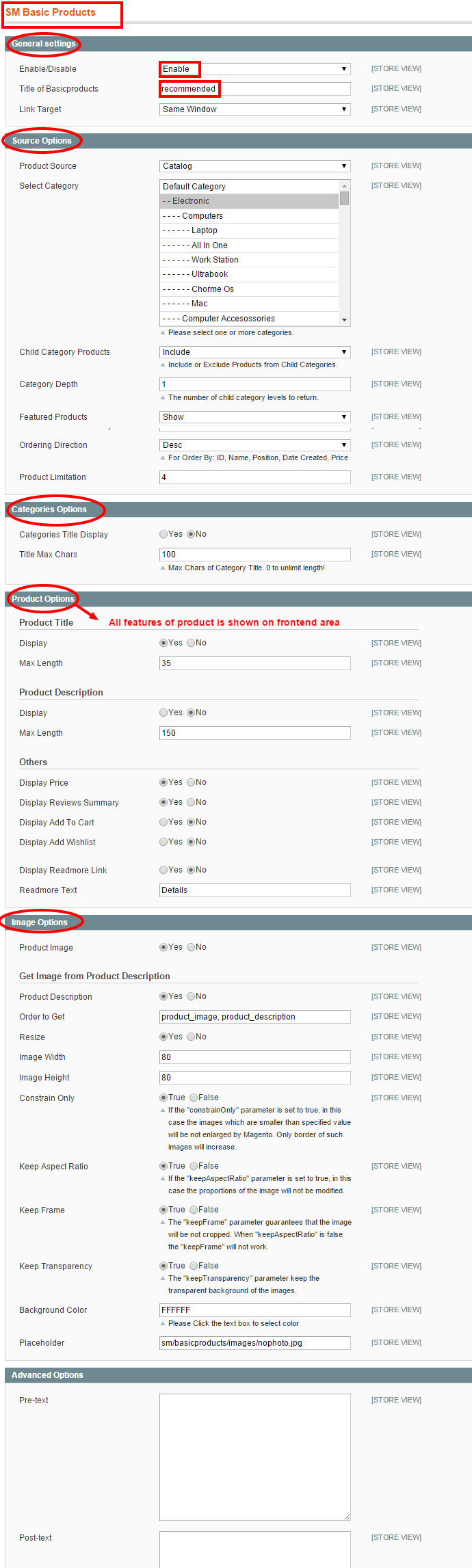Click the Category Depth input field
472x1568 pixels.
click(254, 384)
